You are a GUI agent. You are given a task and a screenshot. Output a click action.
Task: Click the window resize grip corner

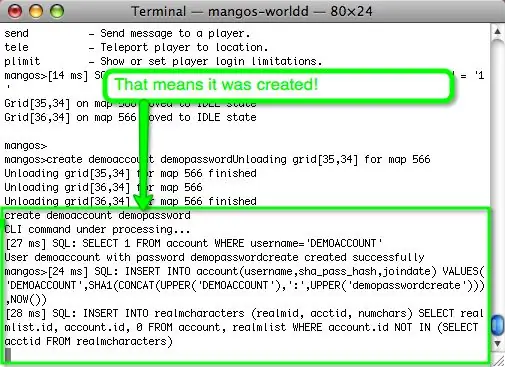(x=498, y=361)
